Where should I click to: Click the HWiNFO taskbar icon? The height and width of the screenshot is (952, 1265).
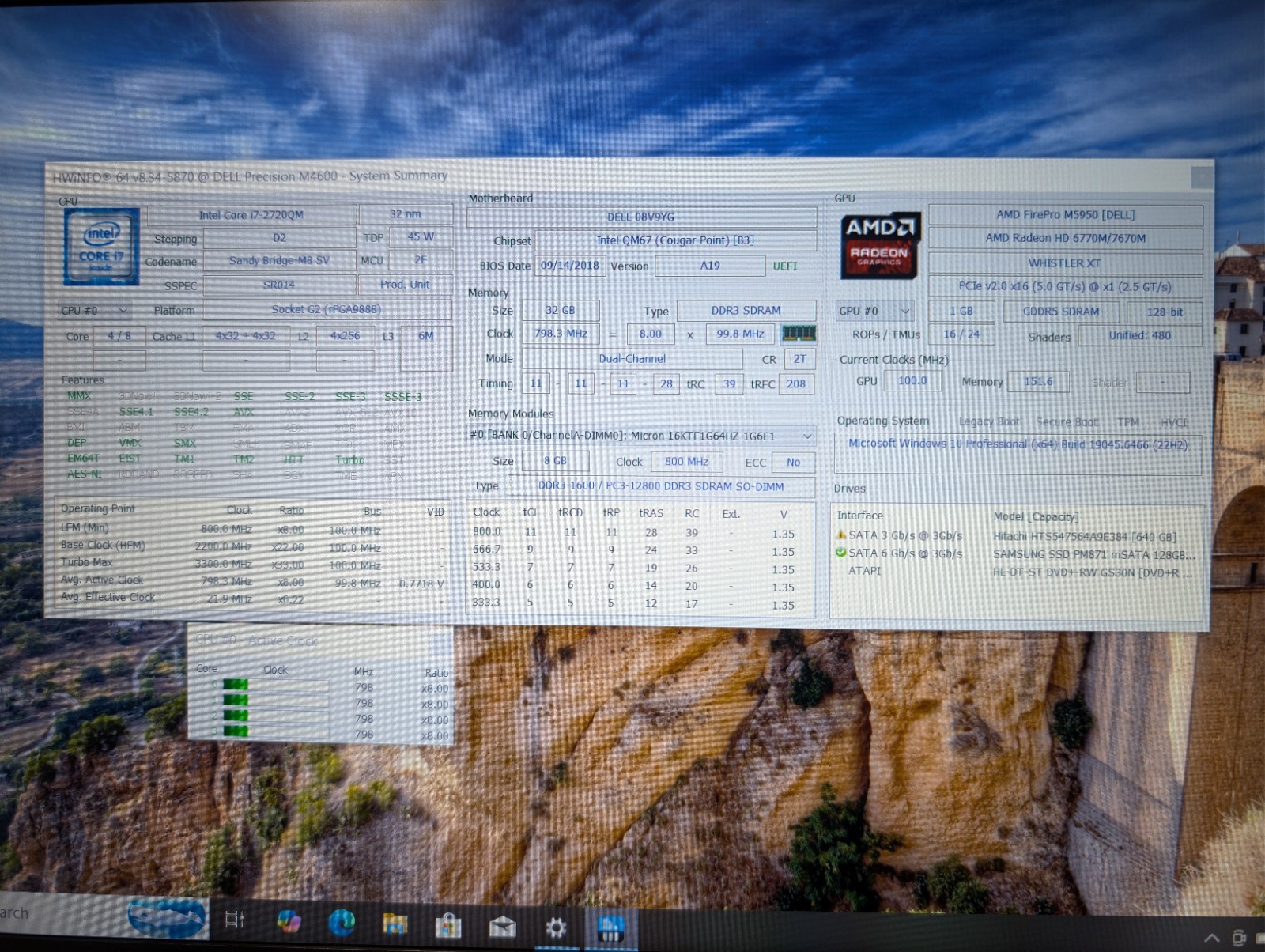(x=610, y=928)
